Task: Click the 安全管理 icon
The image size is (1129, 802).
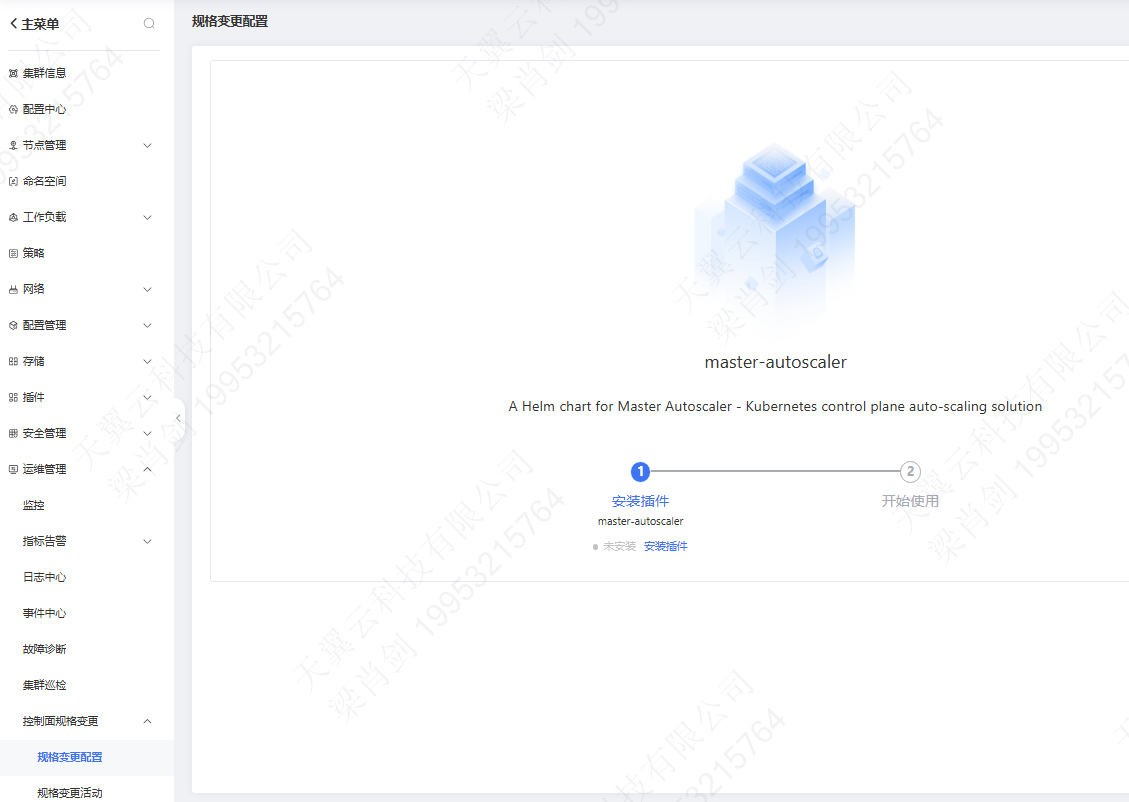Action: tap(13, 433)
